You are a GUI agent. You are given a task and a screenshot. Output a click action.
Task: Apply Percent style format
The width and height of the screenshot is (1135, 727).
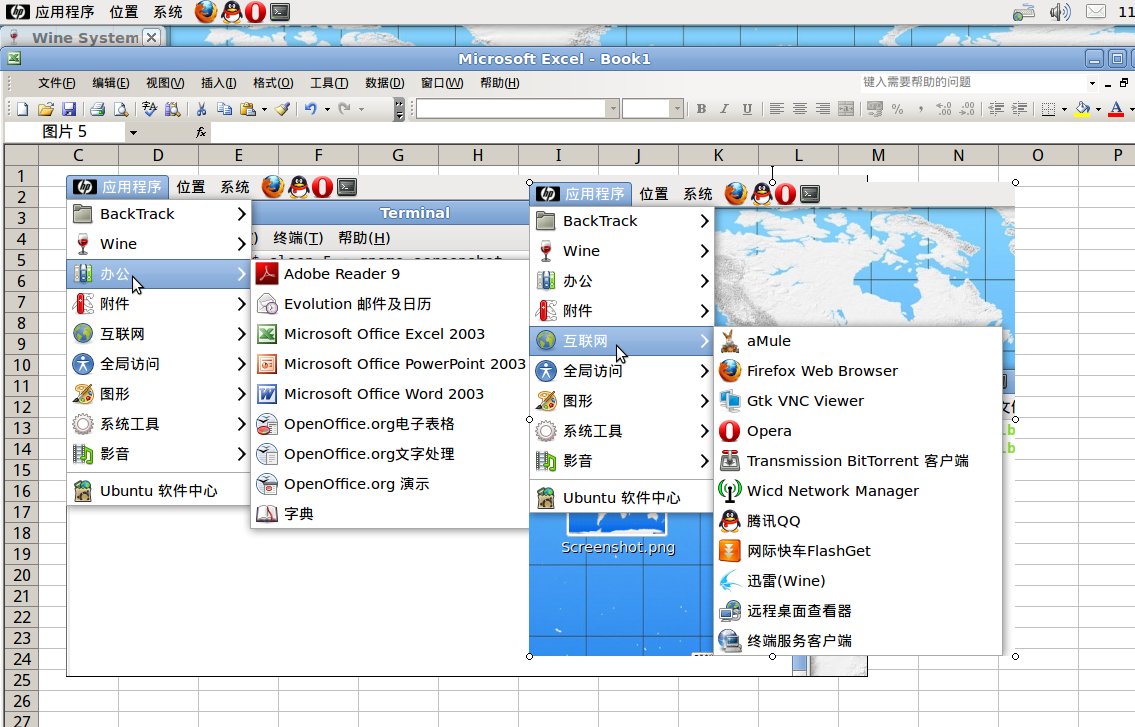point(898,109)
